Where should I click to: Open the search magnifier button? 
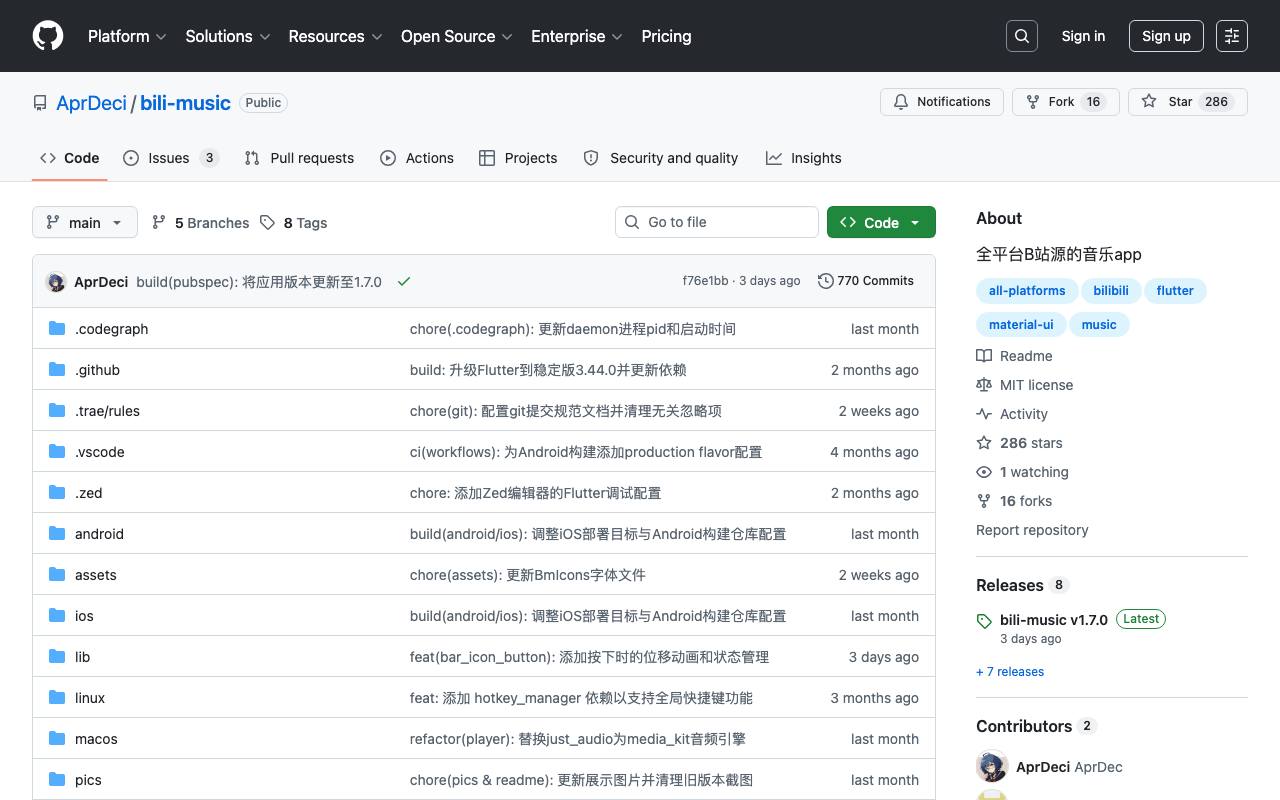[x=1022, y=36]
